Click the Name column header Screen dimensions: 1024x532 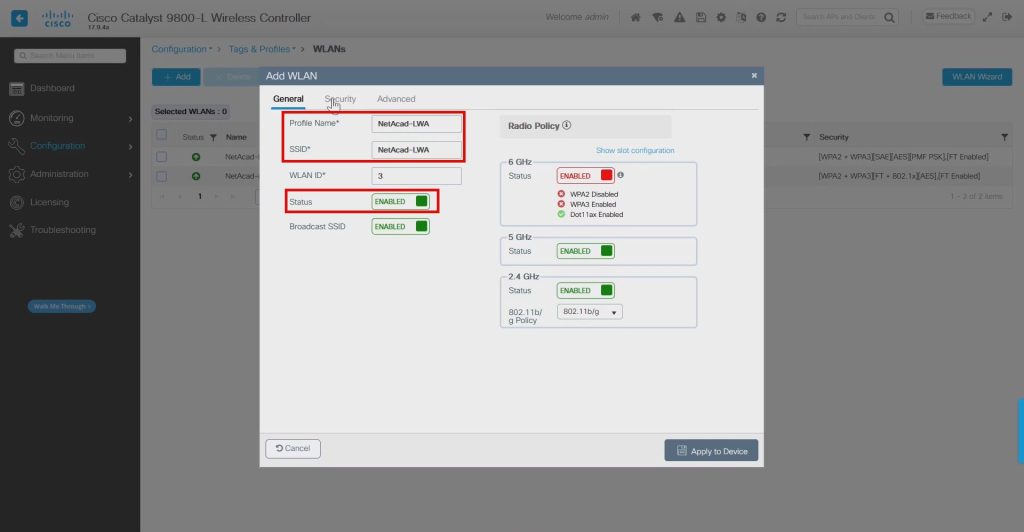pos(236,137)
